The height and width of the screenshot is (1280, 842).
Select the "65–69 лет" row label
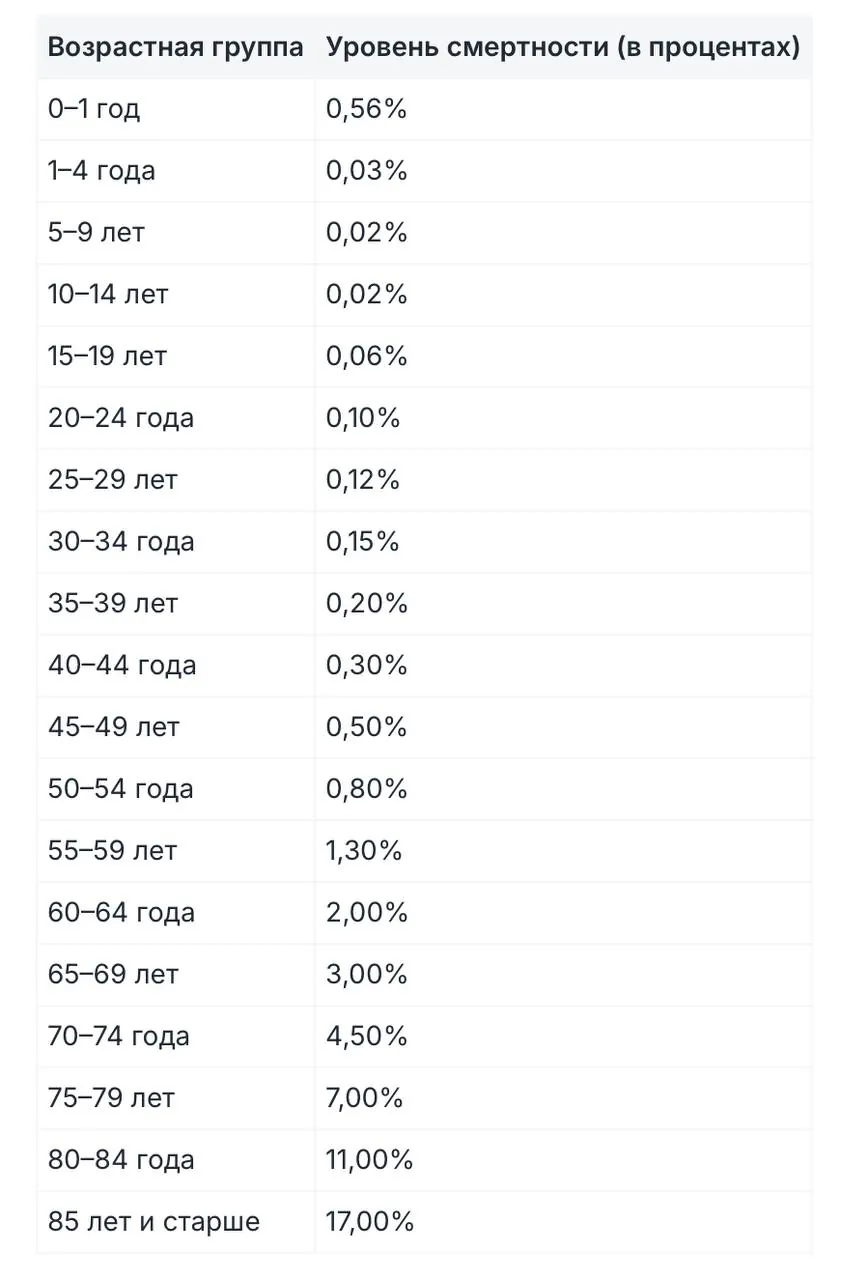coord(113,975)
